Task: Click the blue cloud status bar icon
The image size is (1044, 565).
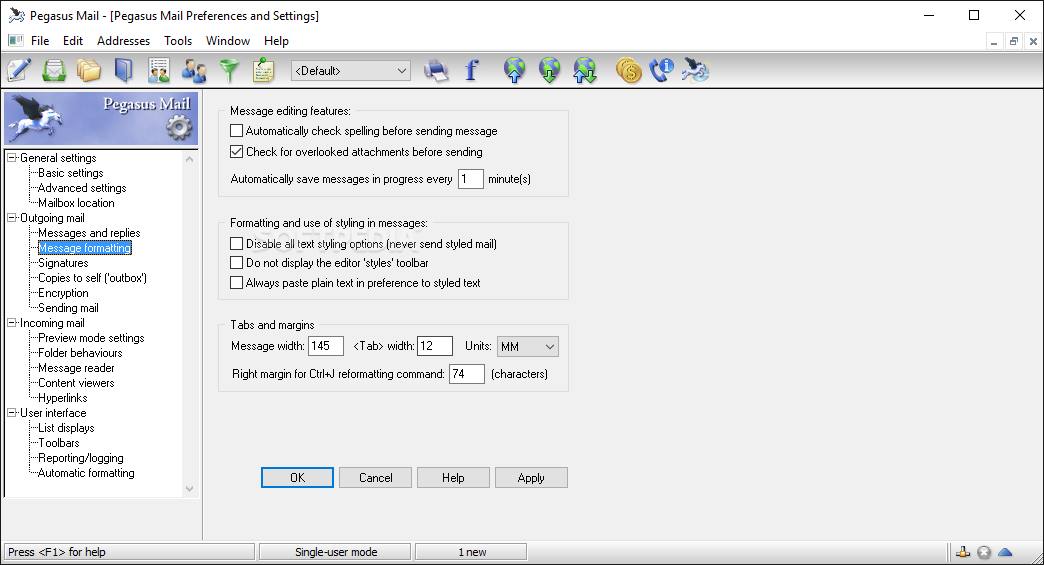Action: click(1005, 552)
